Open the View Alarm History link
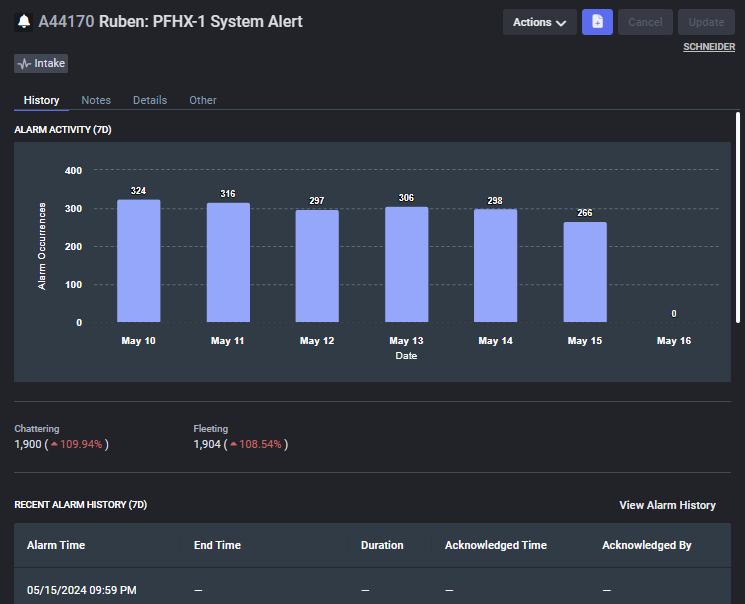Screen dimensions: 745x604 coord(667,505)
